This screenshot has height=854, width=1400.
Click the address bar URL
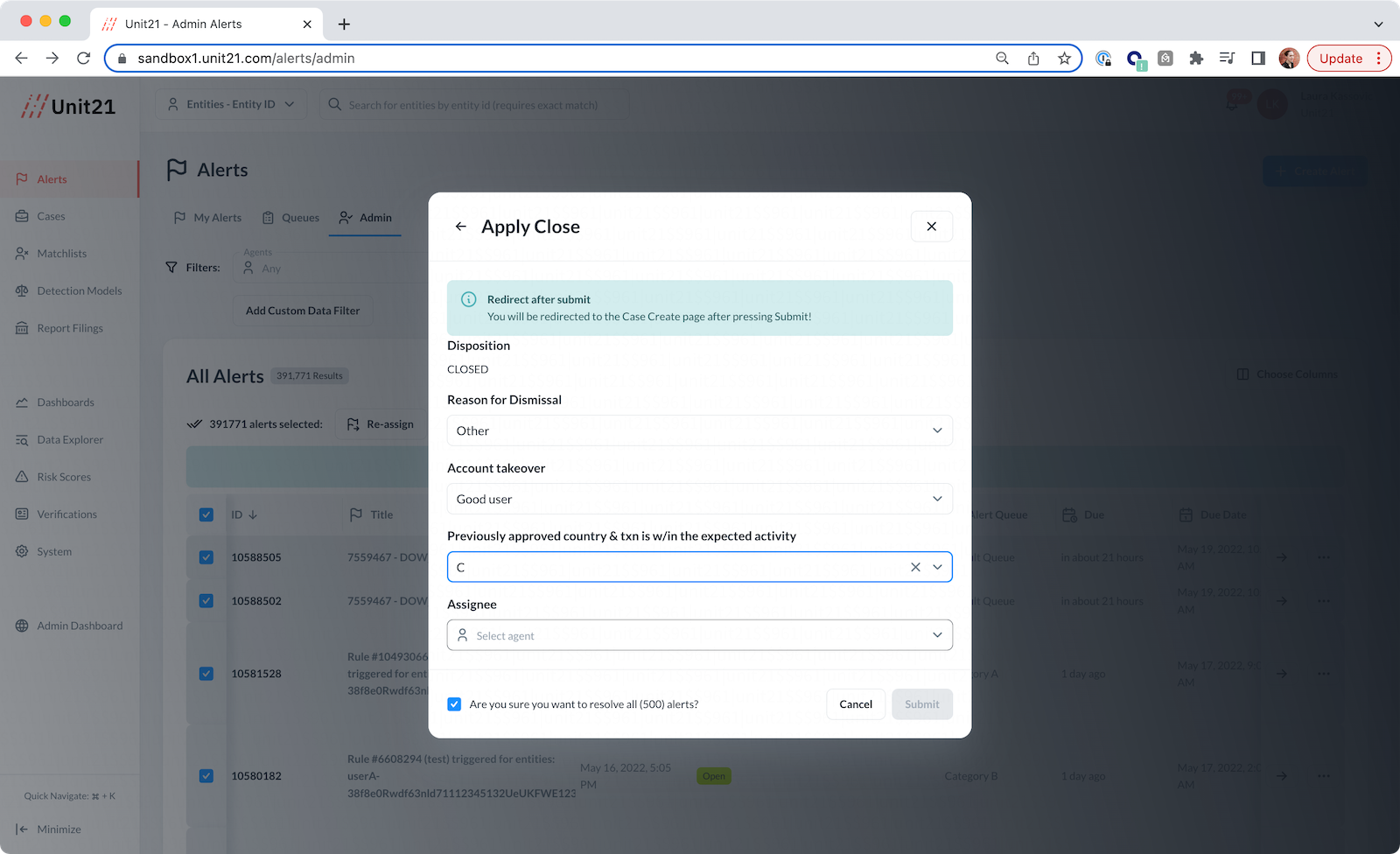click(x=246, y=59)
